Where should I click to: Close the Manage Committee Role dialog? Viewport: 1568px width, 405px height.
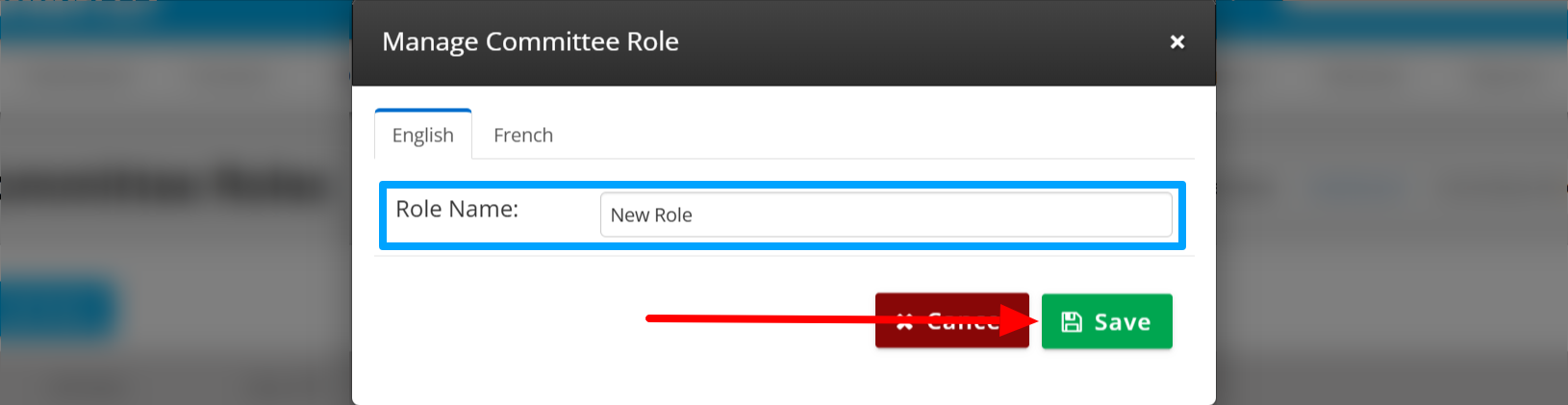1176,41
